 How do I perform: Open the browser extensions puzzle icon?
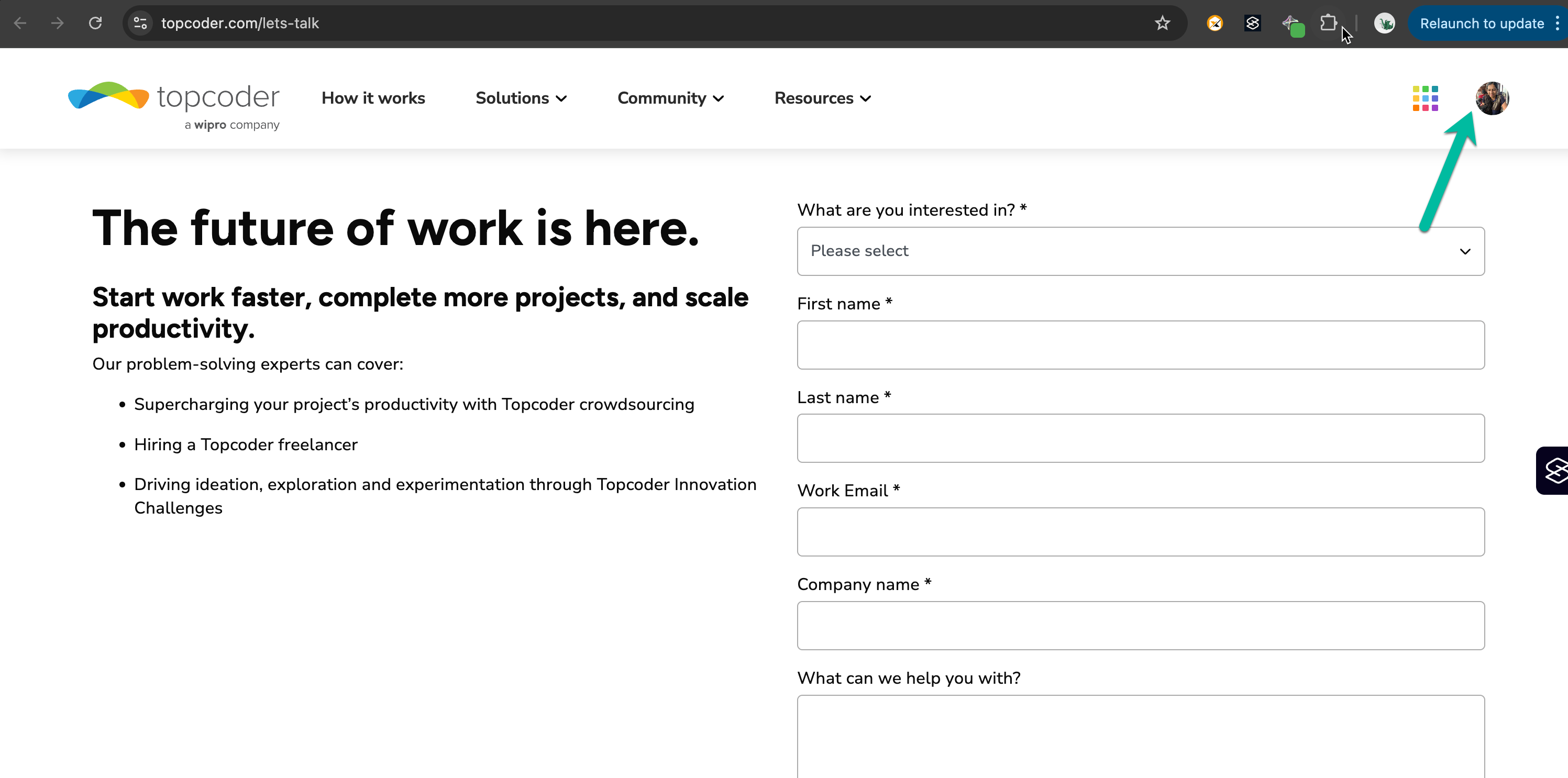[1328, 23]
